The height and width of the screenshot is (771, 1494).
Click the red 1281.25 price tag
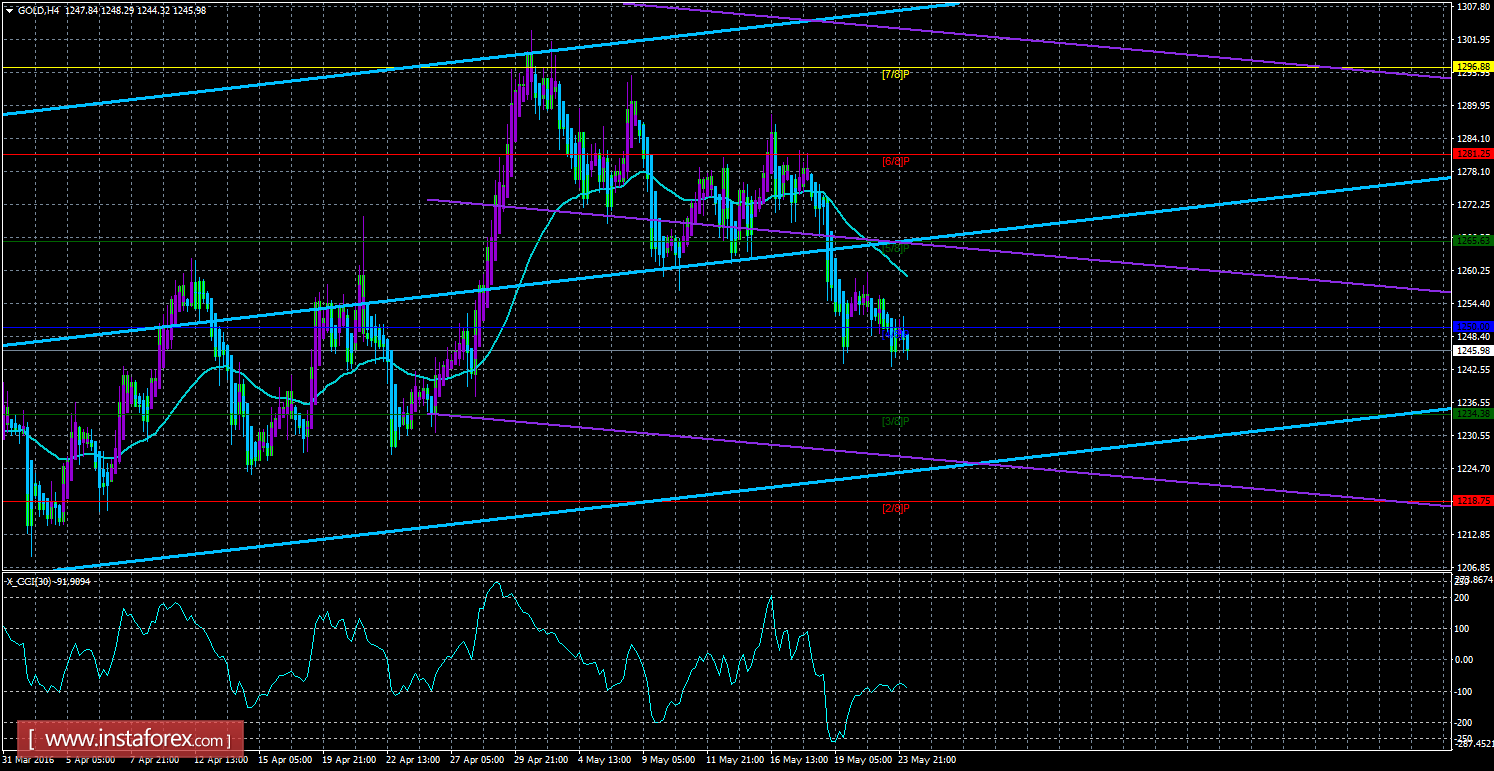click(x=1472, y=154)
